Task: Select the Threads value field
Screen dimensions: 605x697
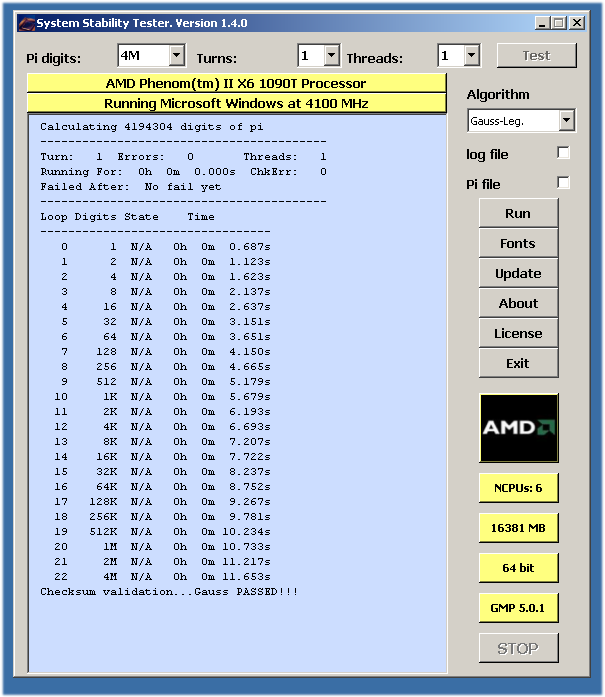Action: point(451,56)
